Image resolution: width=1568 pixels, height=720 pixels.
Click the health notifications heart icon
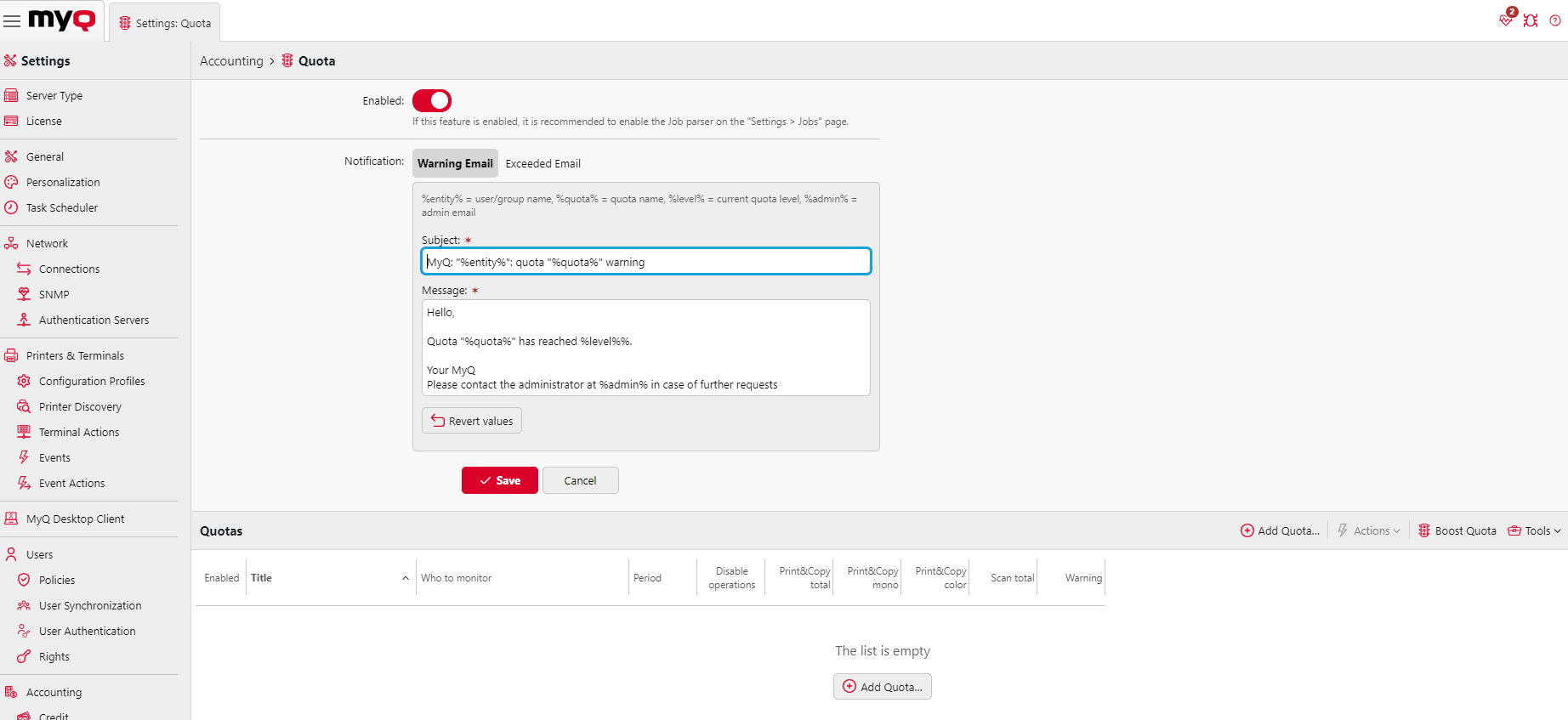pyautogui.click(x=1506, y=20)
